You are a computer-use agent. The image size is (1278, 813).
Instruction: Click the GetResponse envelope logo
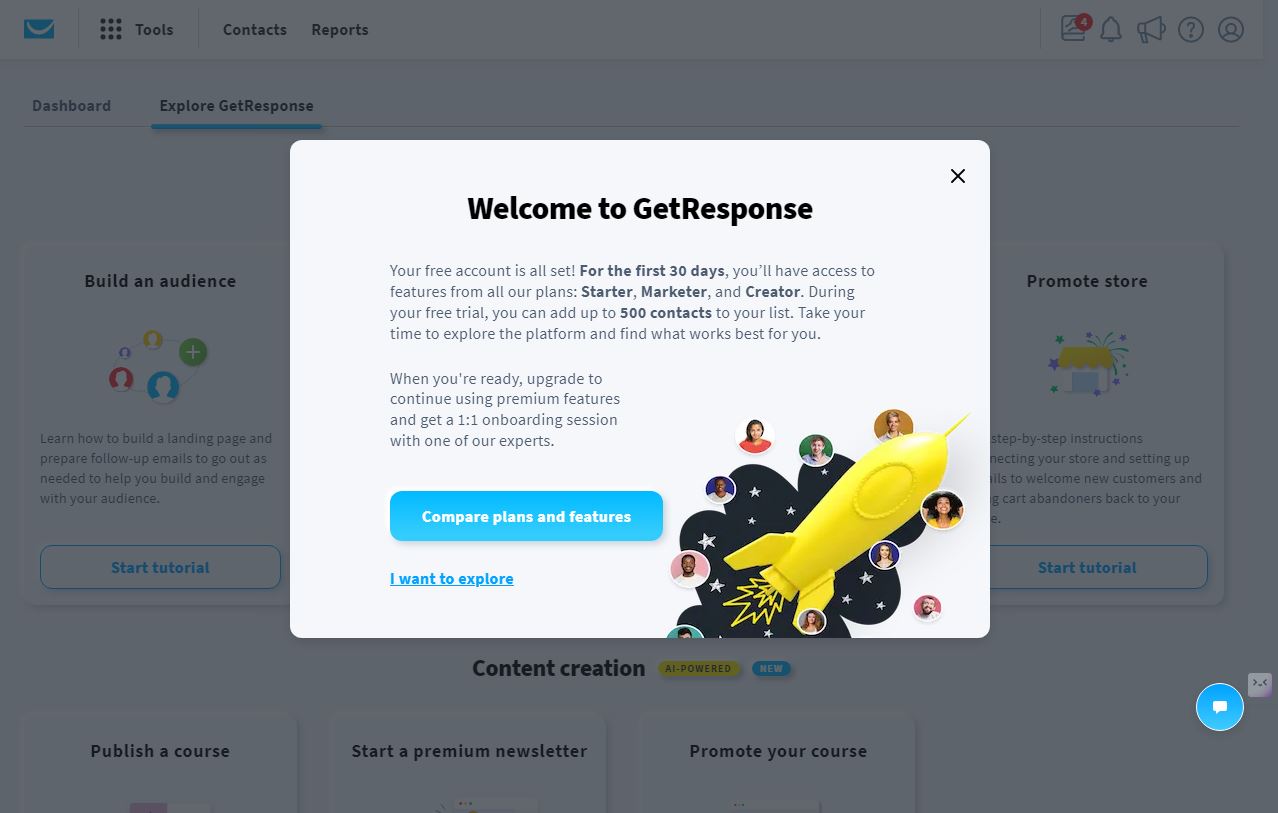point(39,29)
